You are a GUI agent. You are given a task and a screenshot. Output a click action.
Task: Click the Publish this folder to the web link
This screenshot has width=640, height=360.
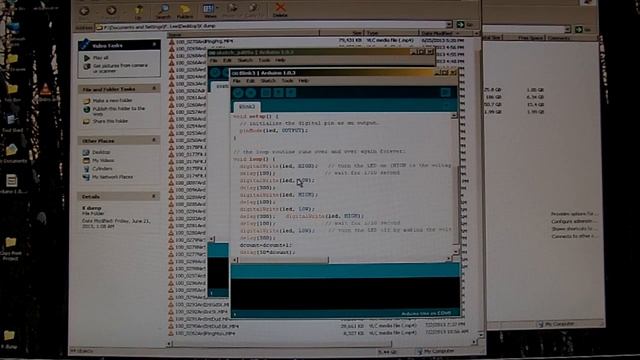(x=119, y=111)
